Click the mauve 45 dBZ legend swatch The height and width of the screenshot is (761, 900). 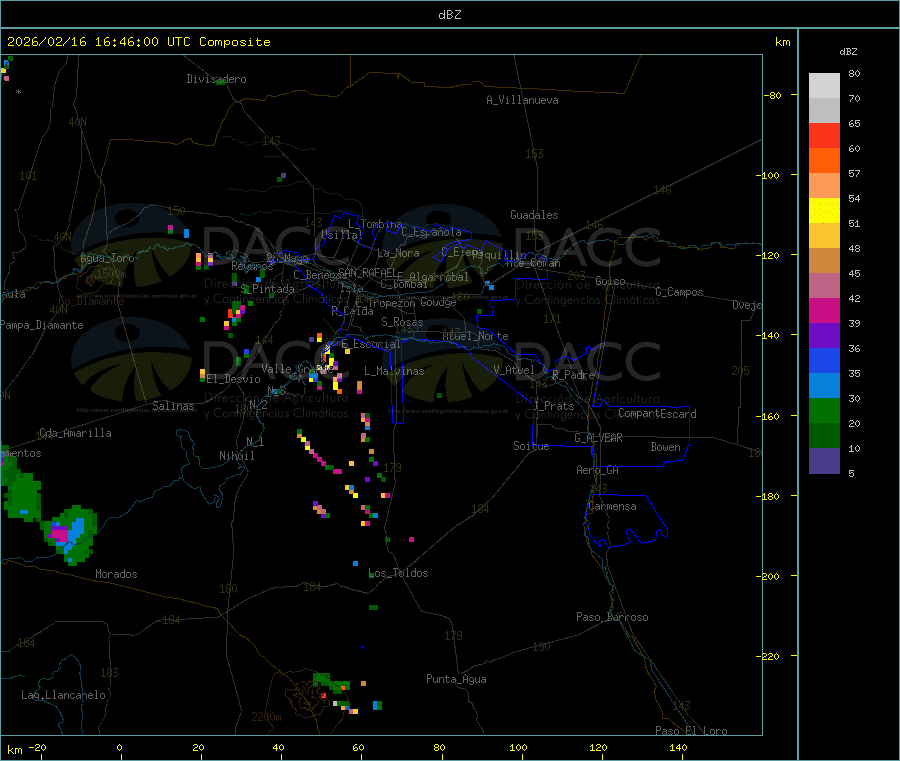click(x=824, y=285)
